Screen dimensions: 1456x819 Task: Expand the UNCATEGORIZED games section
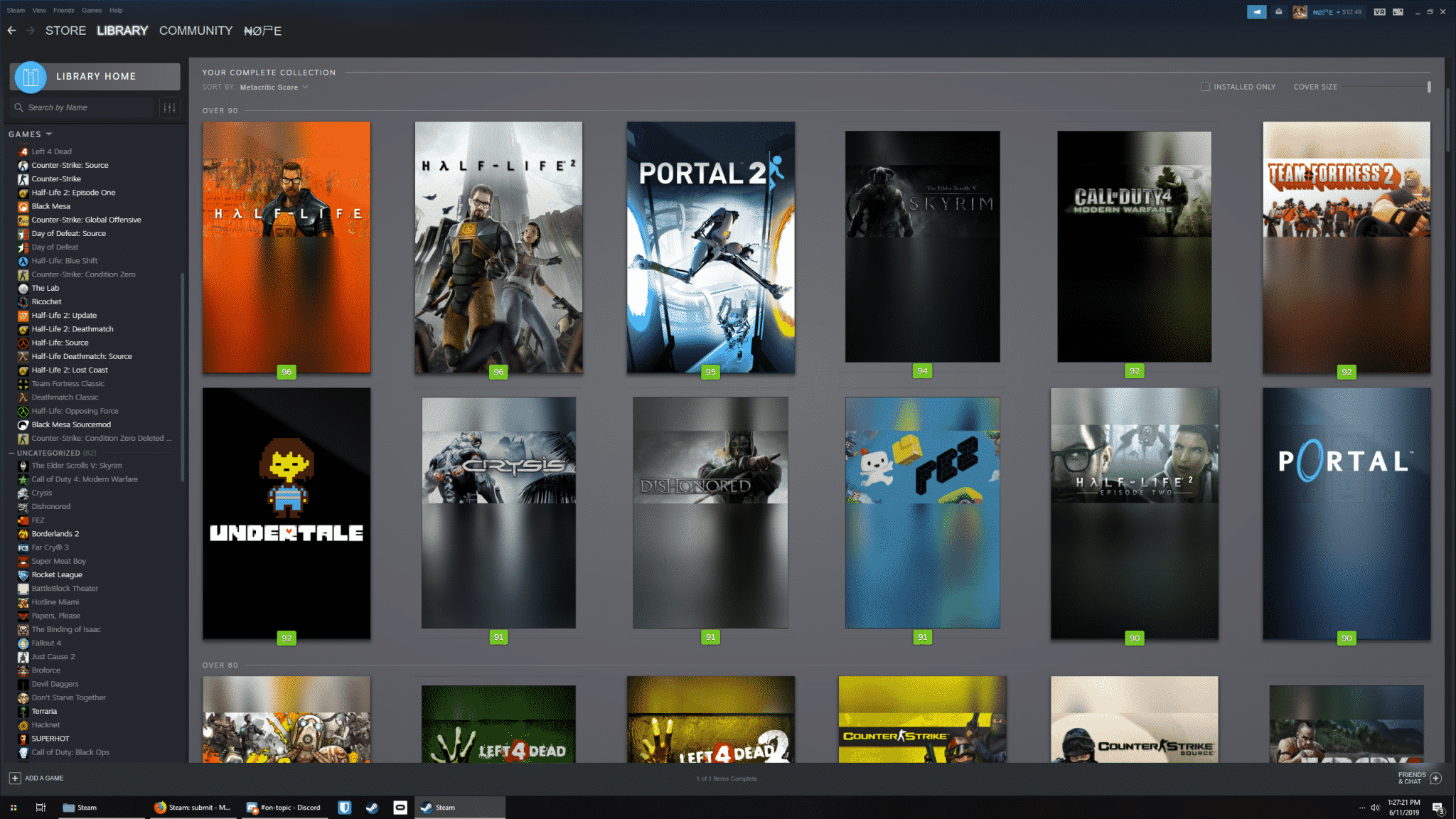tap(50, 452)
